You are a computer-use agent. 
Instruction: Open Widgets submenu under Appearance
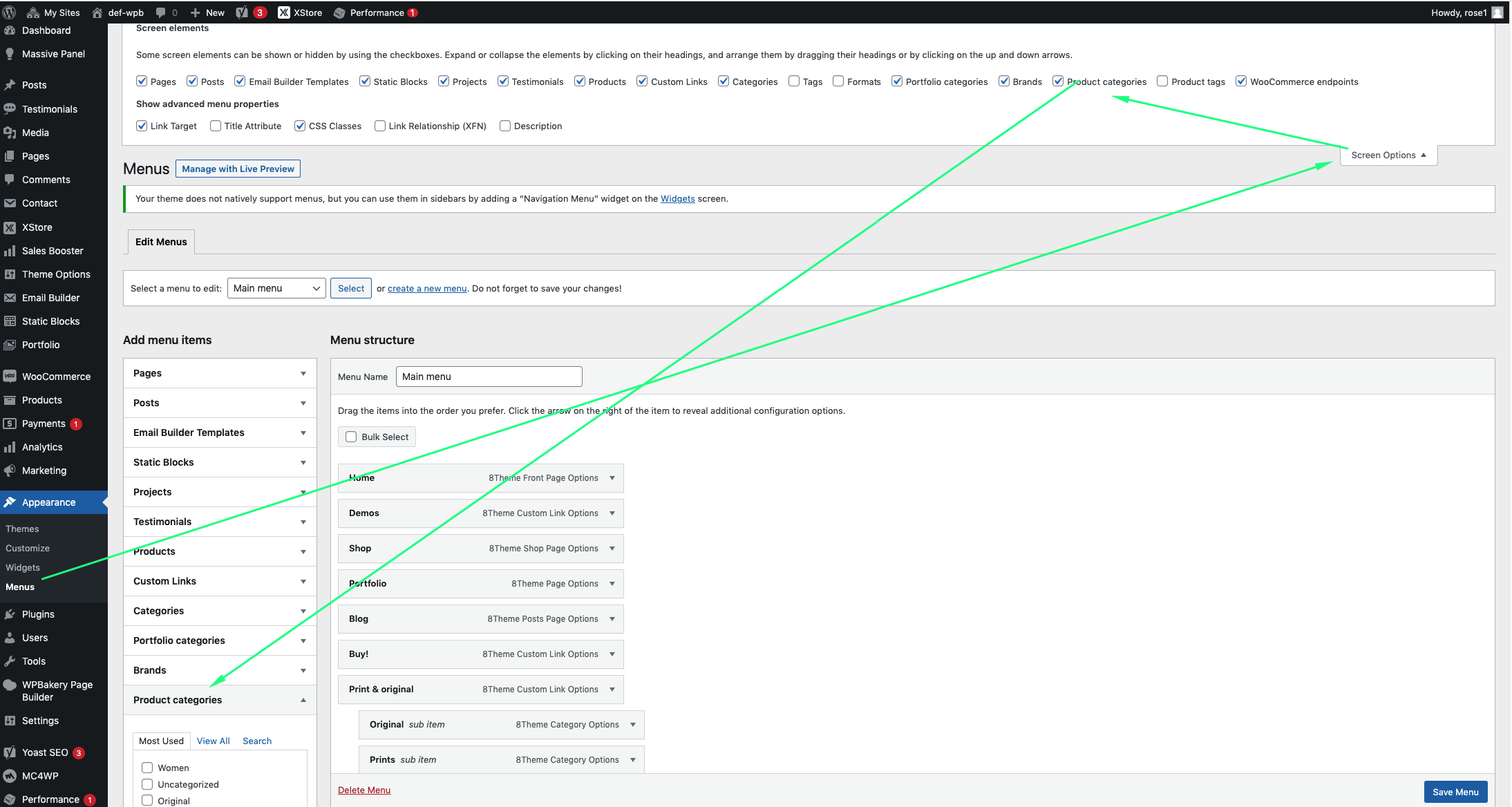point(23,567)
